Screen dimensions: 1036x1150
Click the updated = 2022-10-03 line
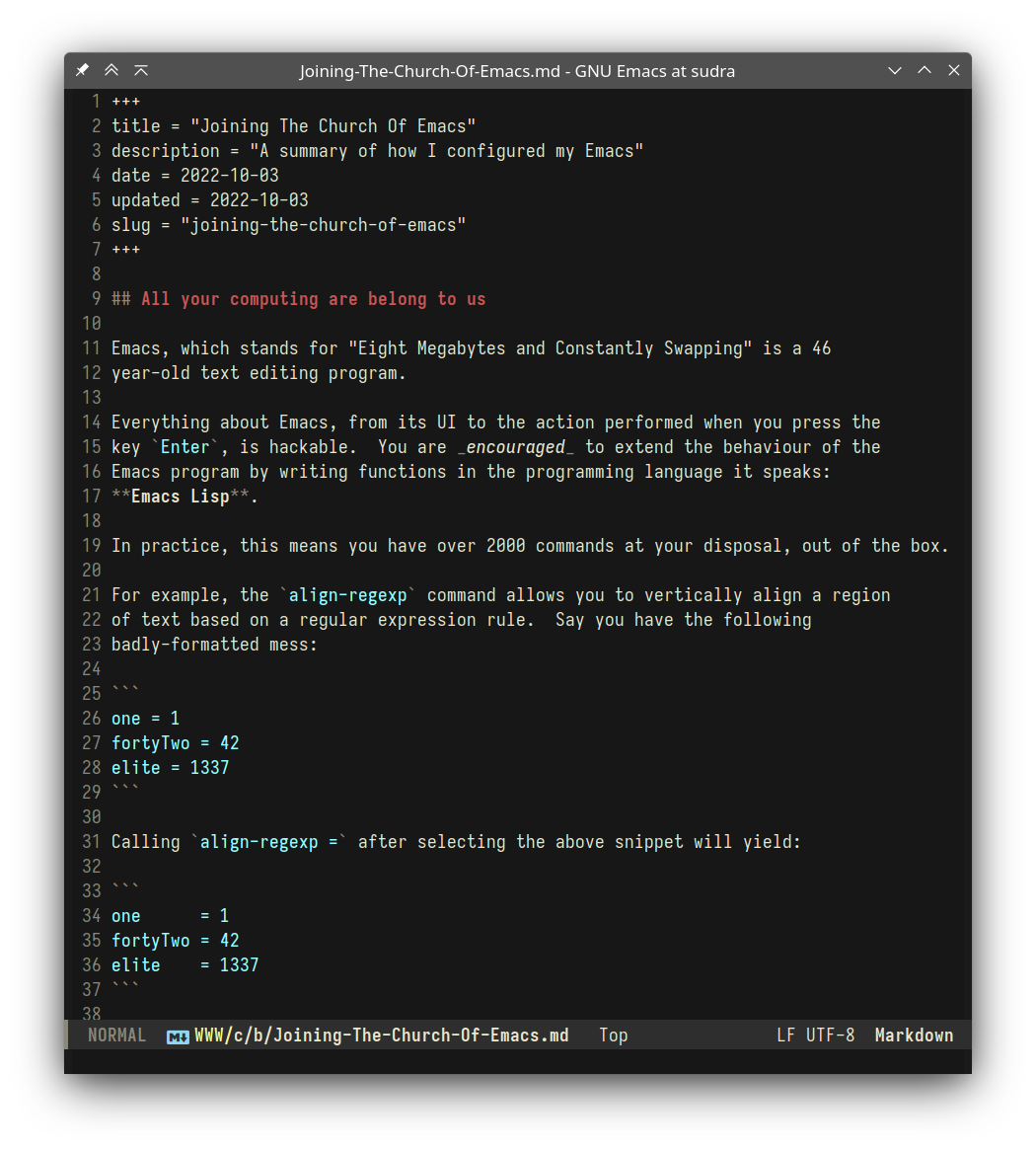(210, 200)
